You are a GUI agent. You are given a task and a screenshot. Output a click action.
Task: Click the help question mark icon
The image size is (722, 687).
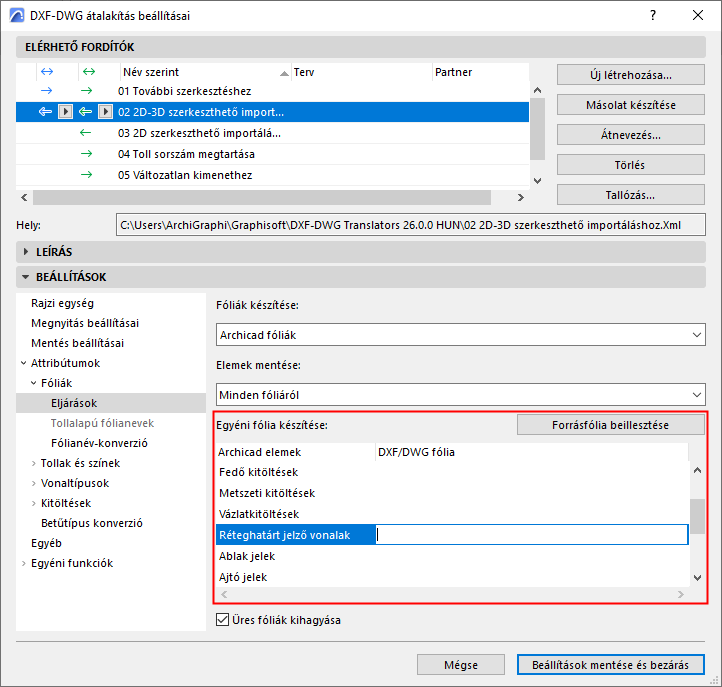click(x=652, y=15)
